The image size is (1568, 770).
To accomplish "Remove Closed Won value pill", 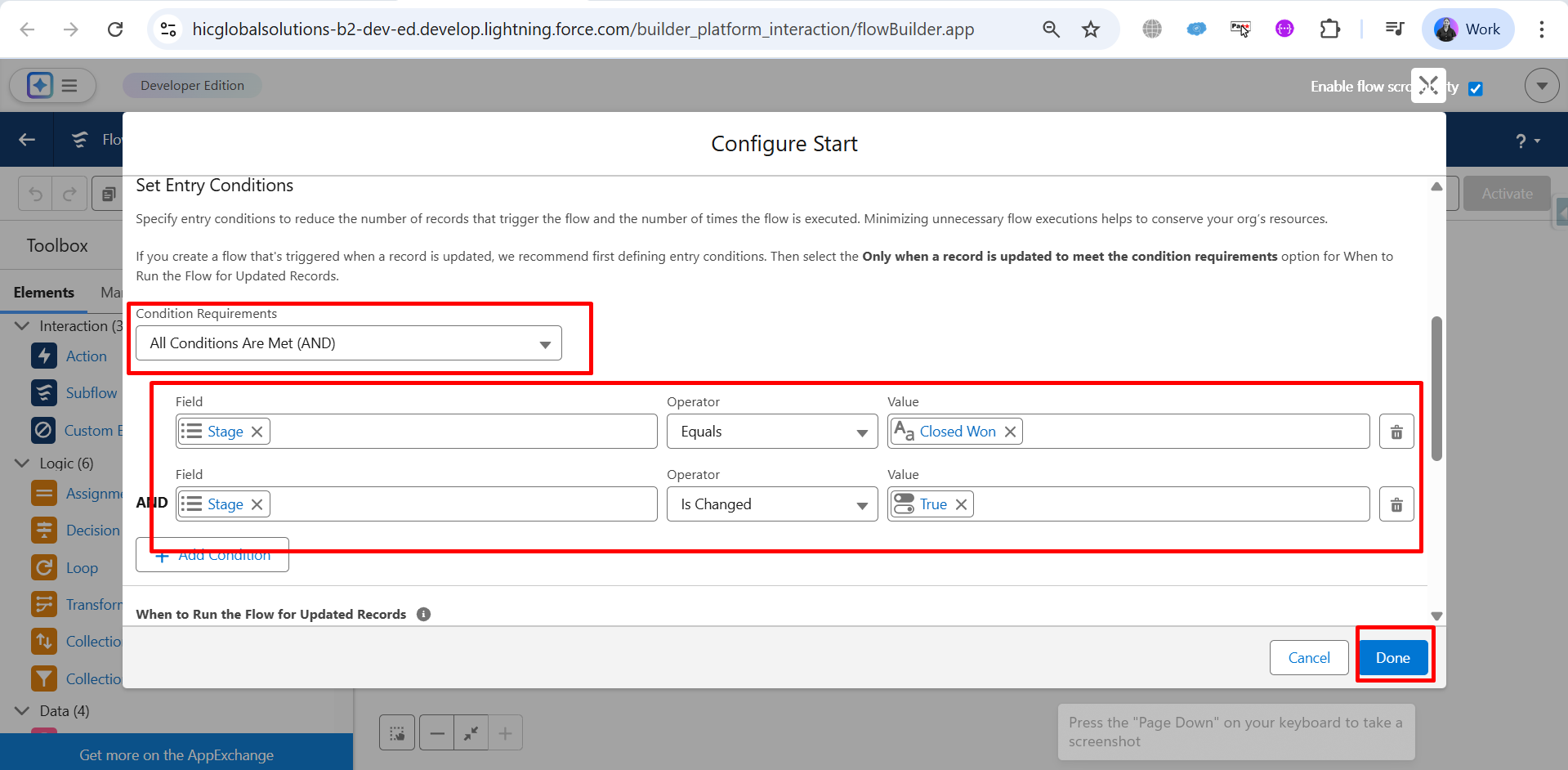I will coord(1010,432).
